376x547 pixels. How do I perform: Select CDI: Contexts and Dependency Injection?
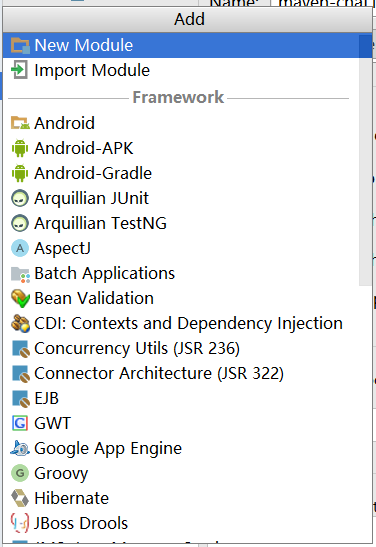click(x=181, y=323)
